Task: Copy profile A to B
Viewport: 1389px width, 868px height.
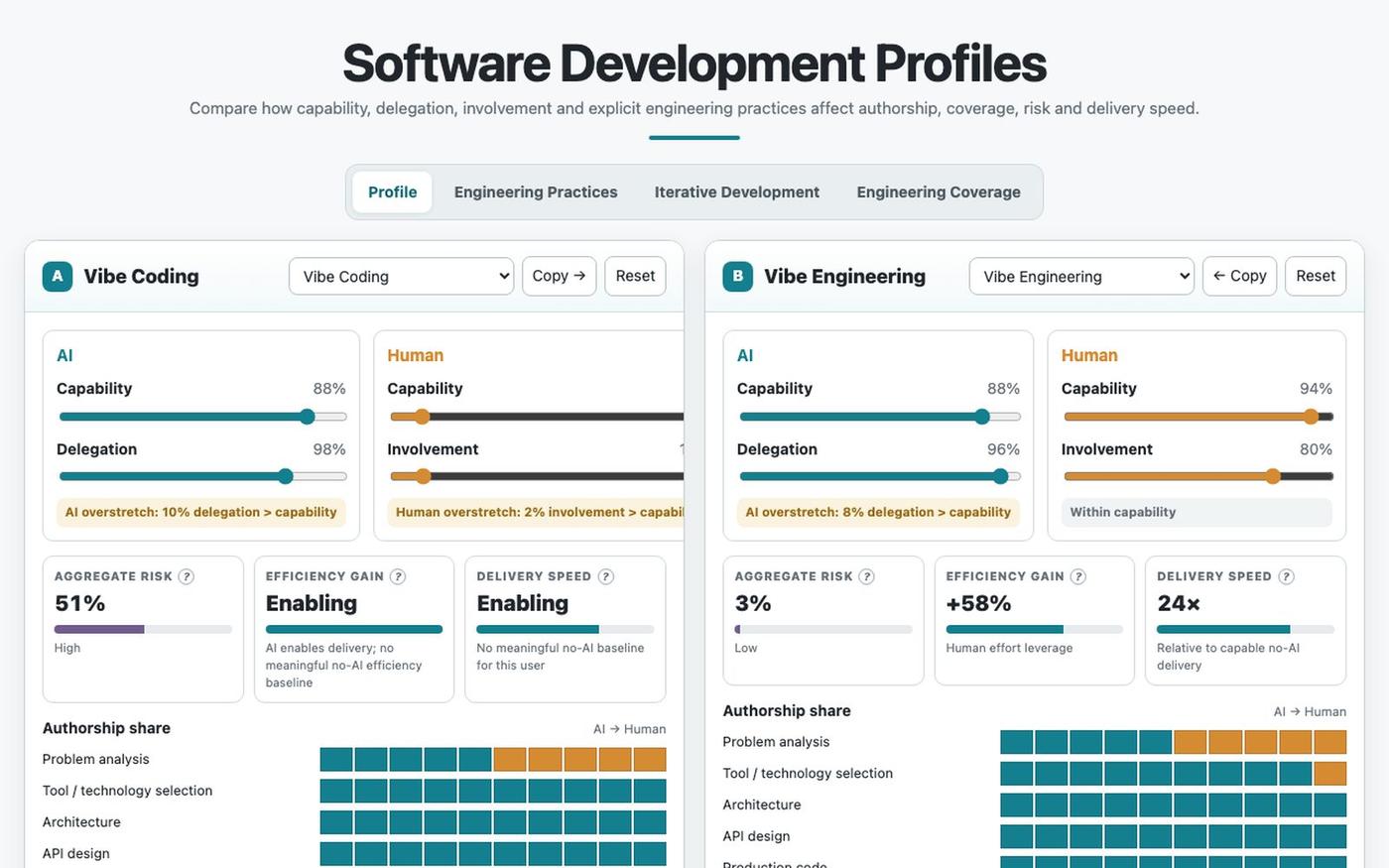Action: tap(560, 276)
